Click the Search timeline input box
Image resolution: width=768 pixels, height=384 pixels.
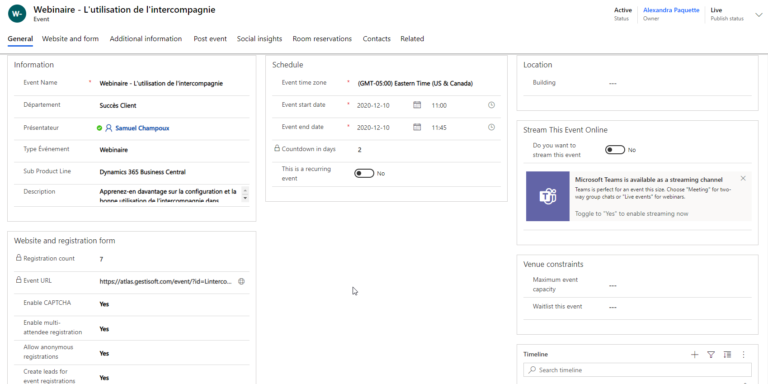637,370
